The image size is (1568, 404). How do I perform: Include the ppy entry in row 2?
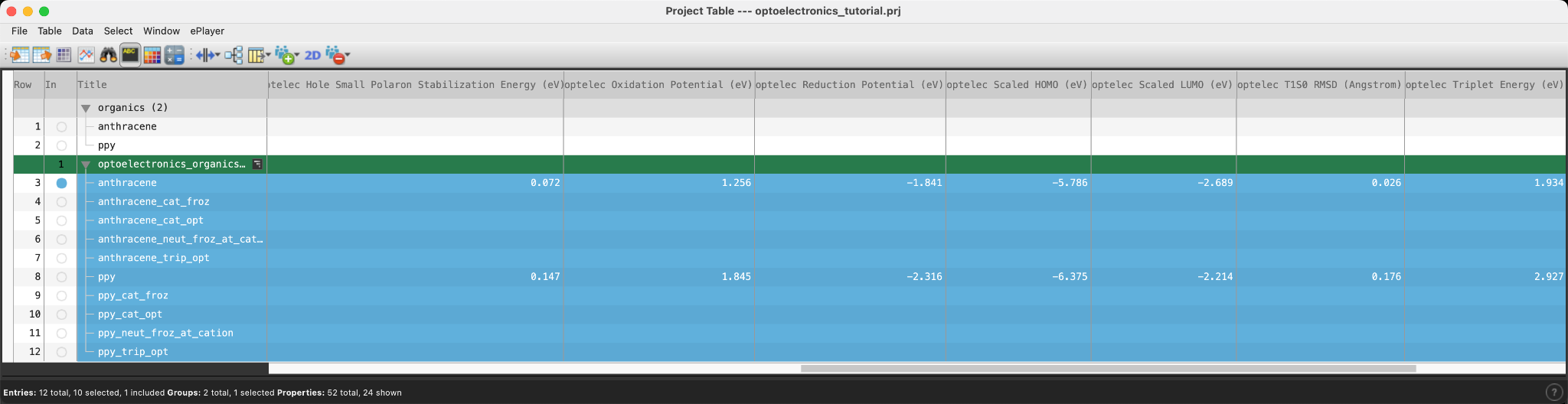[61, 145]
